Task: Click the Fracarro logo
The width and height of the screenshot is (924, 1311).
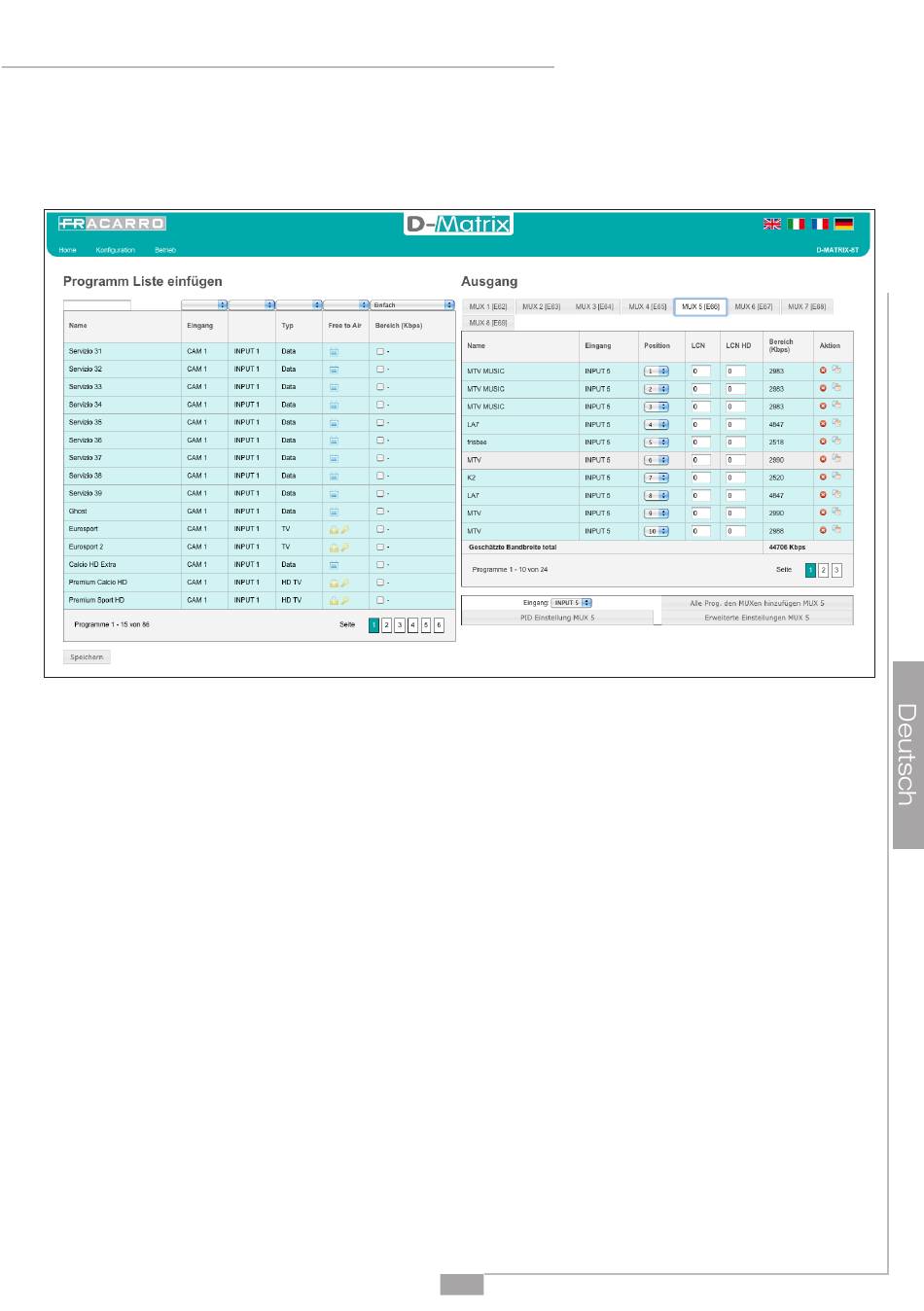Action: point(112,224)
